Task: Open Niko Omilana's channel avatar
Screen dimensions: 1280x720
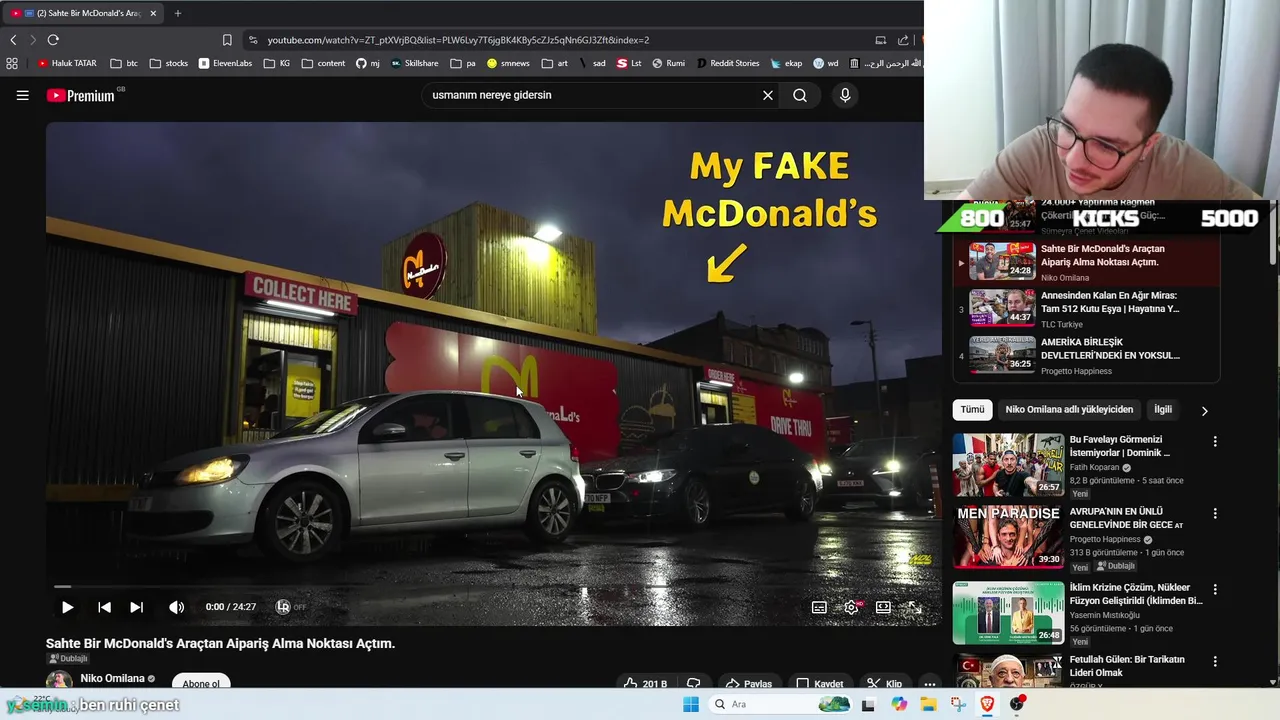Action: pos(59,680)
